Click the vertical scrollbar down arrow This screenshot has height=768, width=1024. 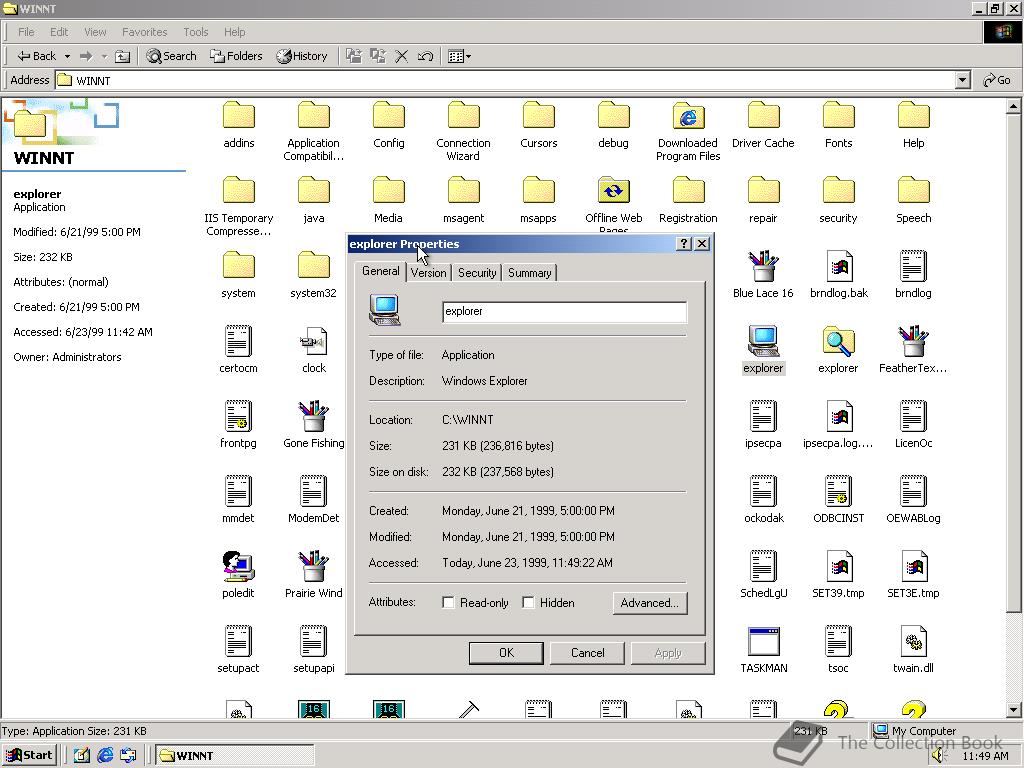1014,710
